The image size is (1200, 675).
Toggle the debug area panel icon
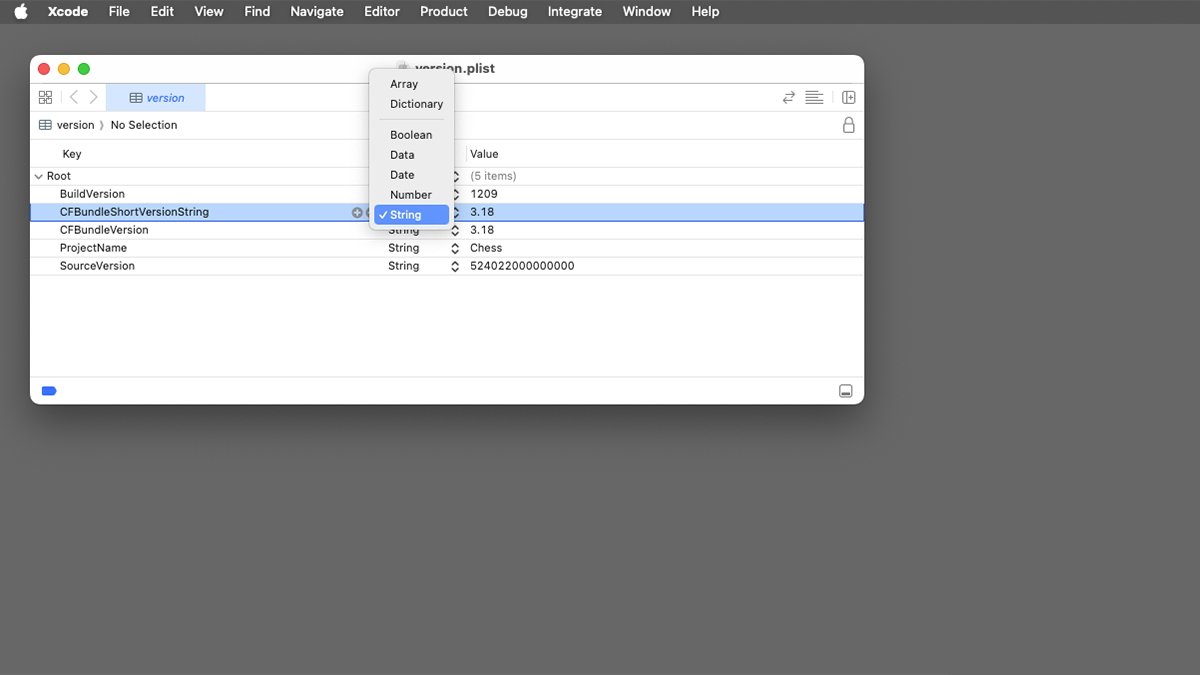tap(845, 391)
